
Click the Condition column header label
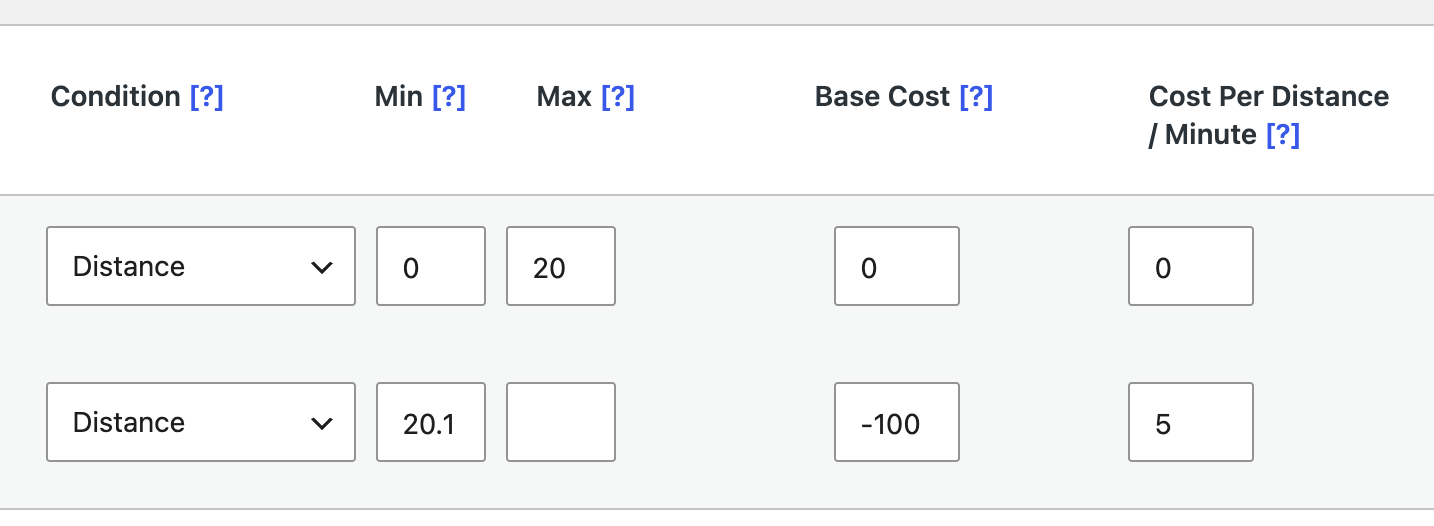click(116, 97)
